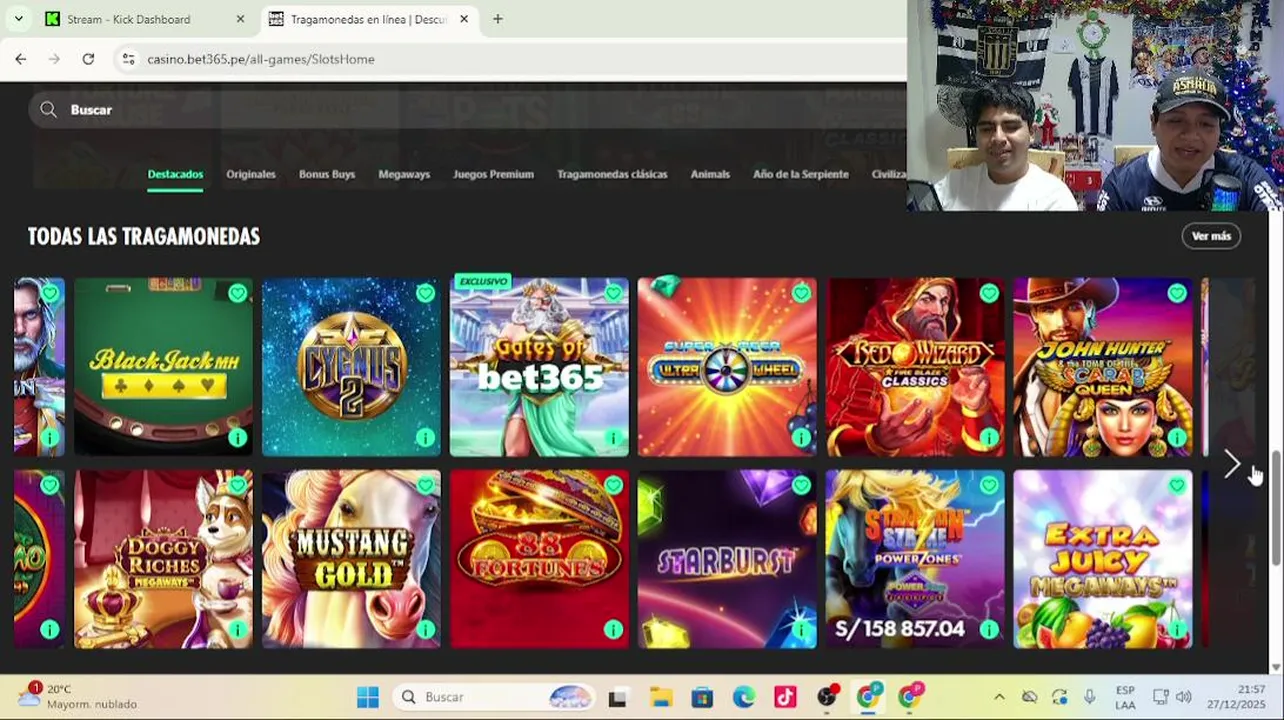Show hidden system tray icons

999,697
